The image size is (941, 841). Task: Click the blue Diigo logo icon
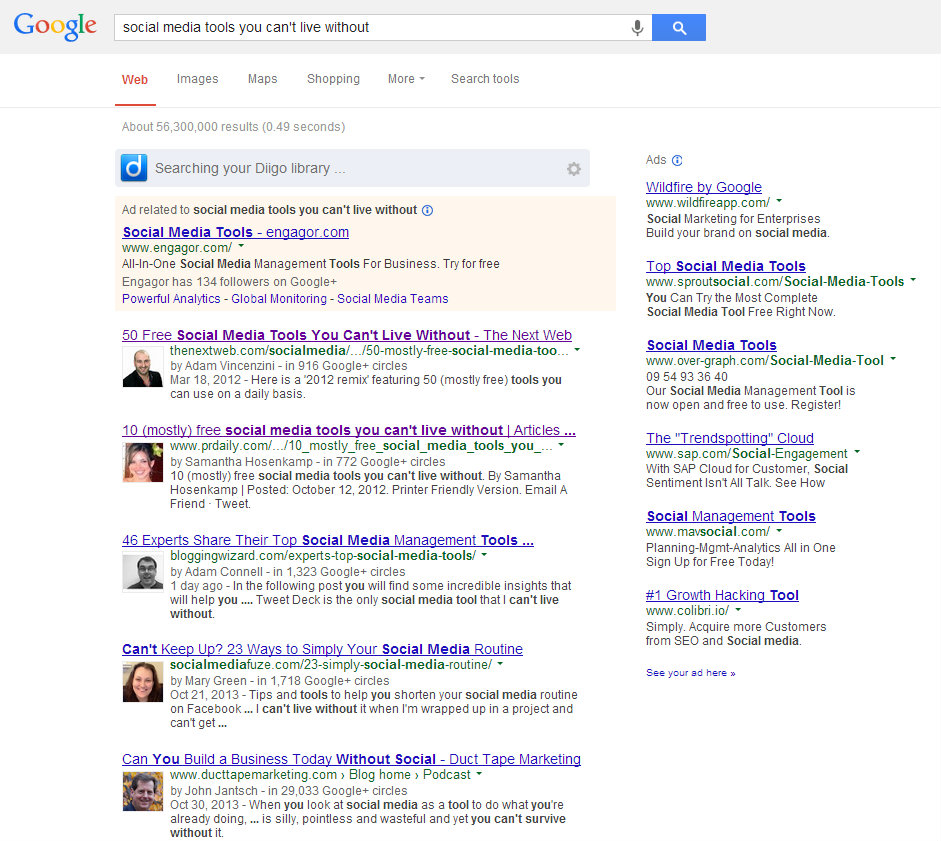tap(134, 167)
